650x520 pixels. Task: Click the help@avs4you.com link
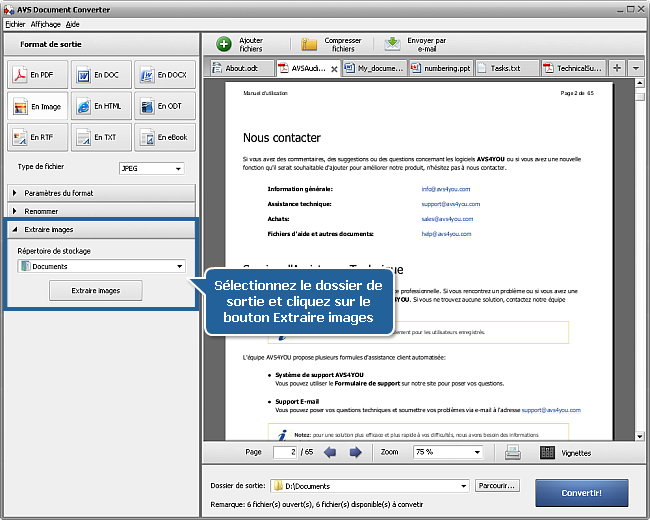point(446,234)
